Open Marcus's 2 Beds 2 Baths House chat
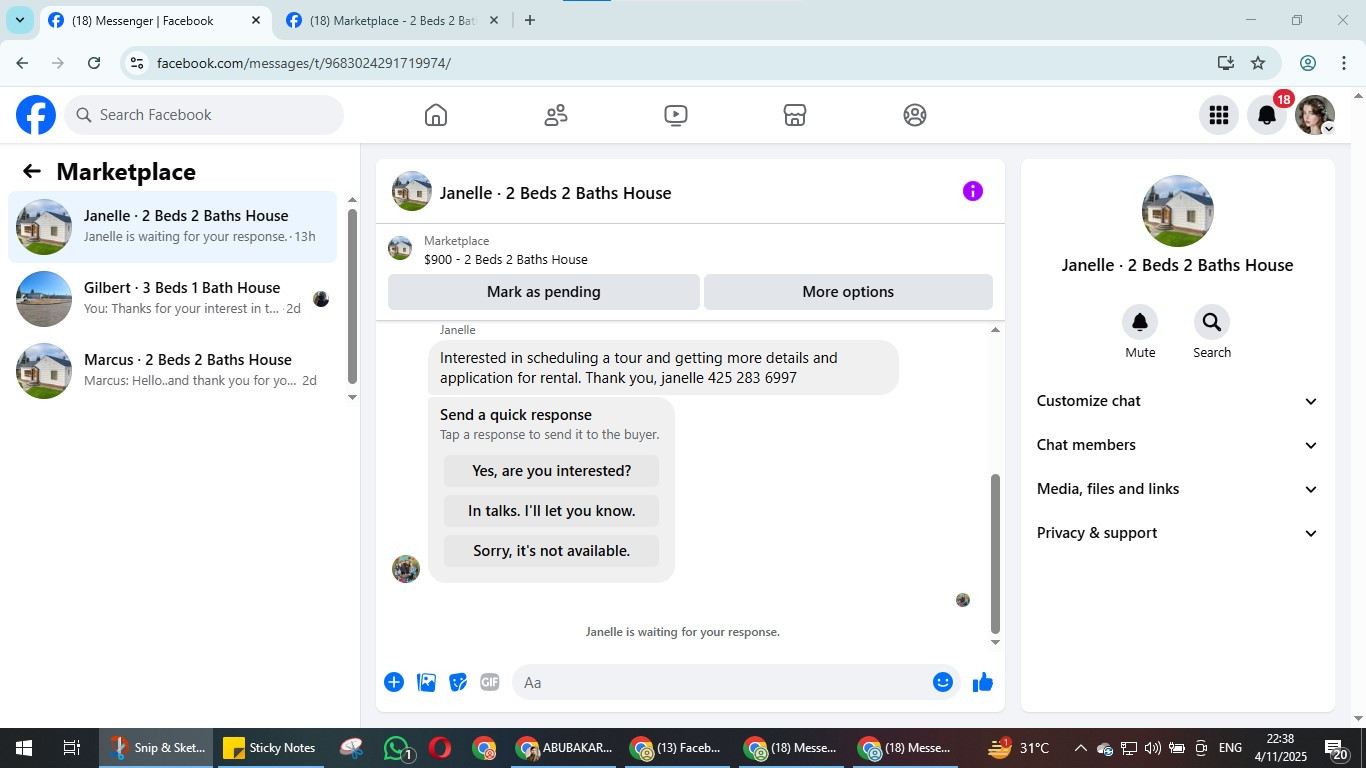The width and height of the screenshot is (1366, 768). 172,371
